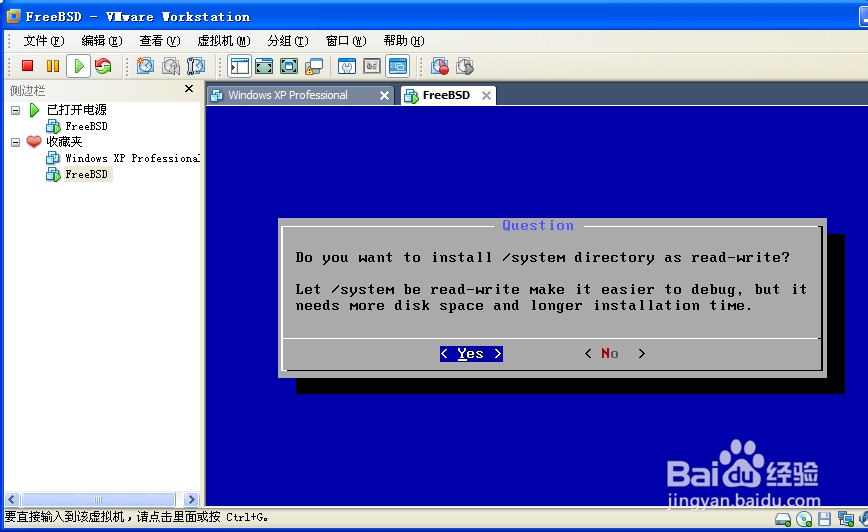Enter Full Screen mode via toolbar icon
Screen dimensions: 868x532
(288, 66)
